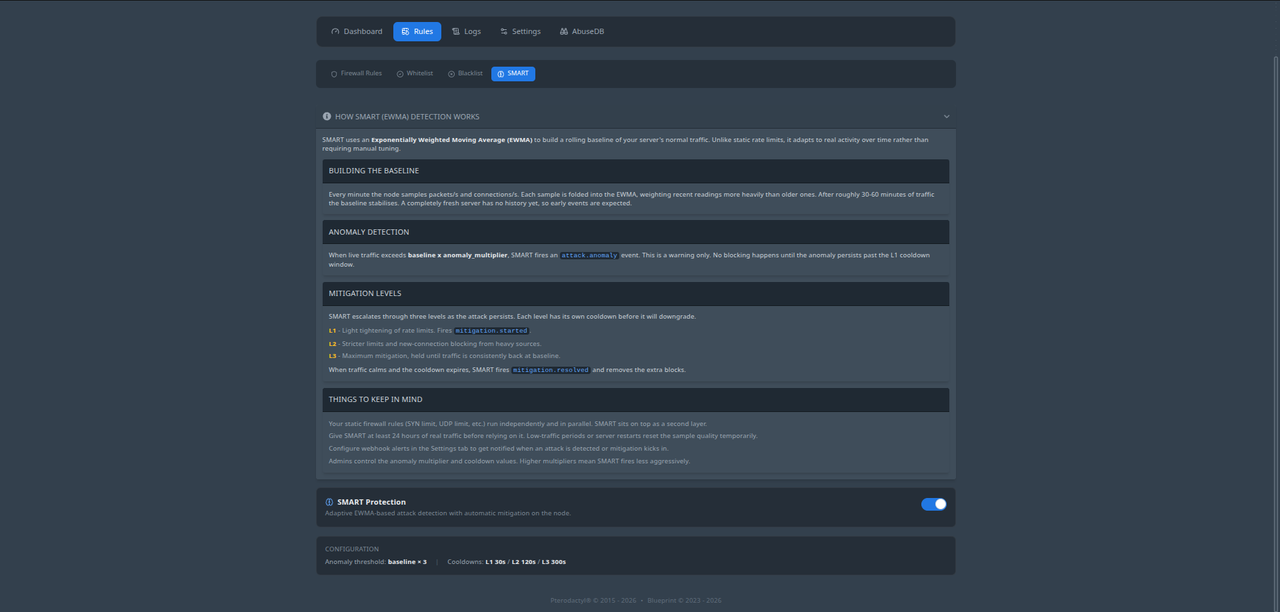The height and width of the screenshot is (612, 1280).
Task: Click the L1 30s cooldown value
Action: click(x=496, y=562)
